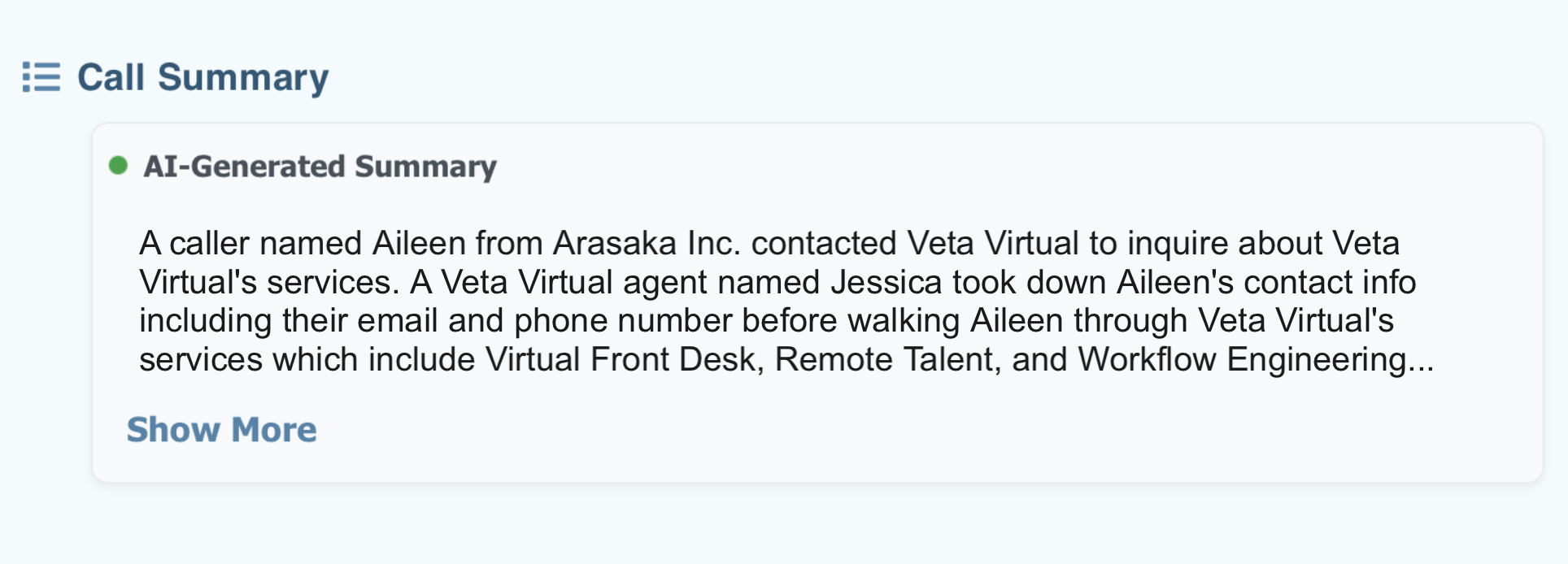Expand the summary with Show More
This screenshot has width=1568, height=564.
point(221,429)
